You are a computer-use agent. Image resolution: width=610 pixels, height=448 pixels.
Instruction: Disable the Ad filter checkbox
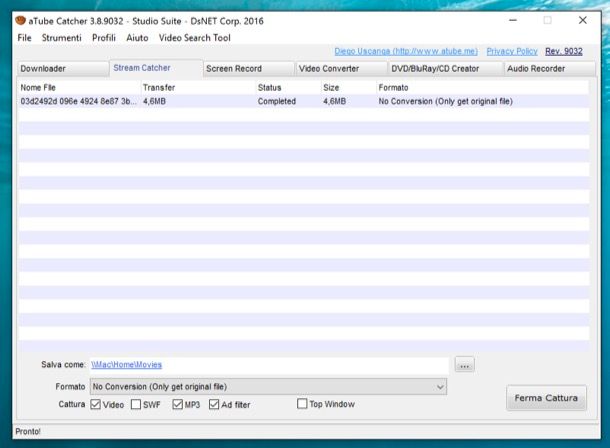click(x=214, y=405)
